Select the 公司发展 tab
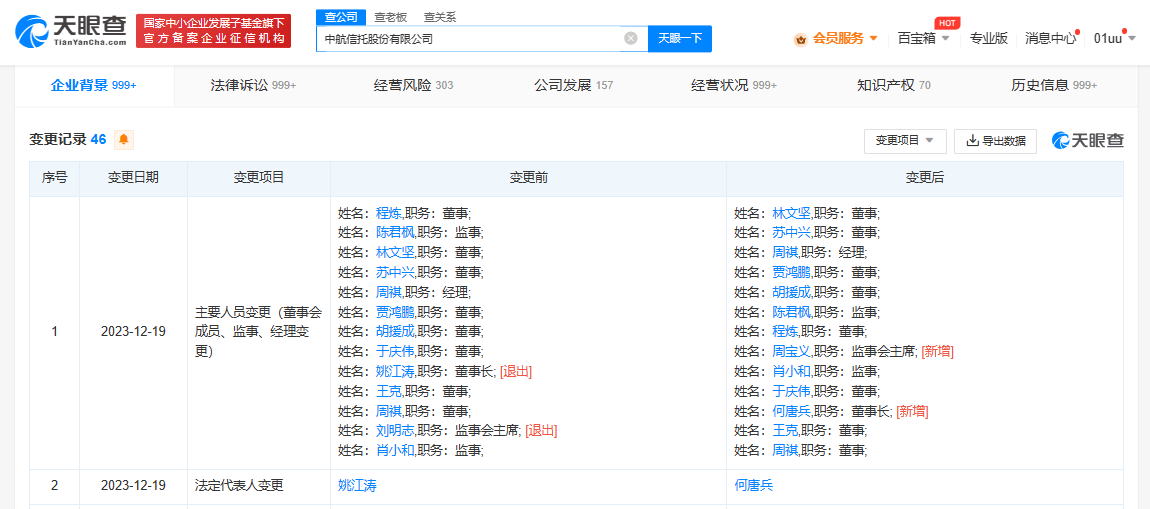The image size is (1150, 509). pyautogui.click(x=574, y=85)
